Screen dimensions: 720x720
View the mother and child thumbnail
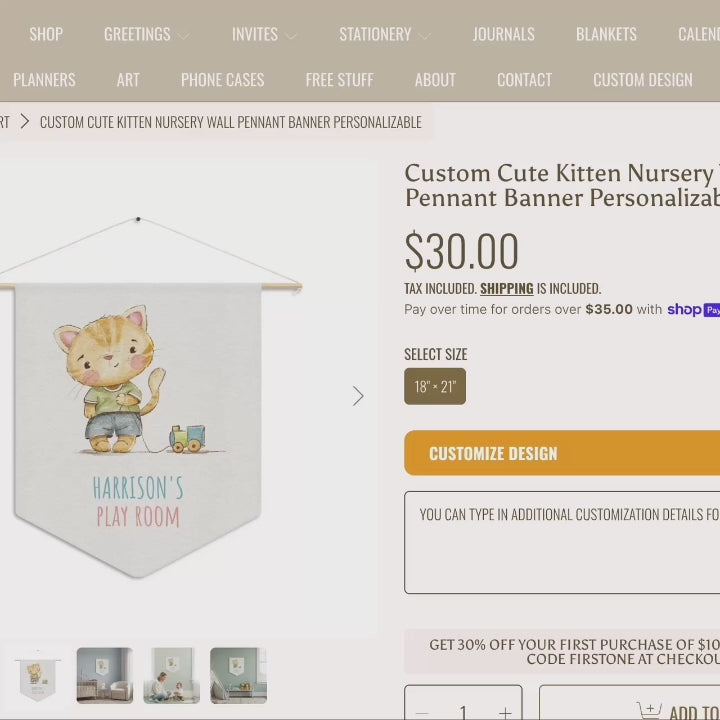coord(172,675)
